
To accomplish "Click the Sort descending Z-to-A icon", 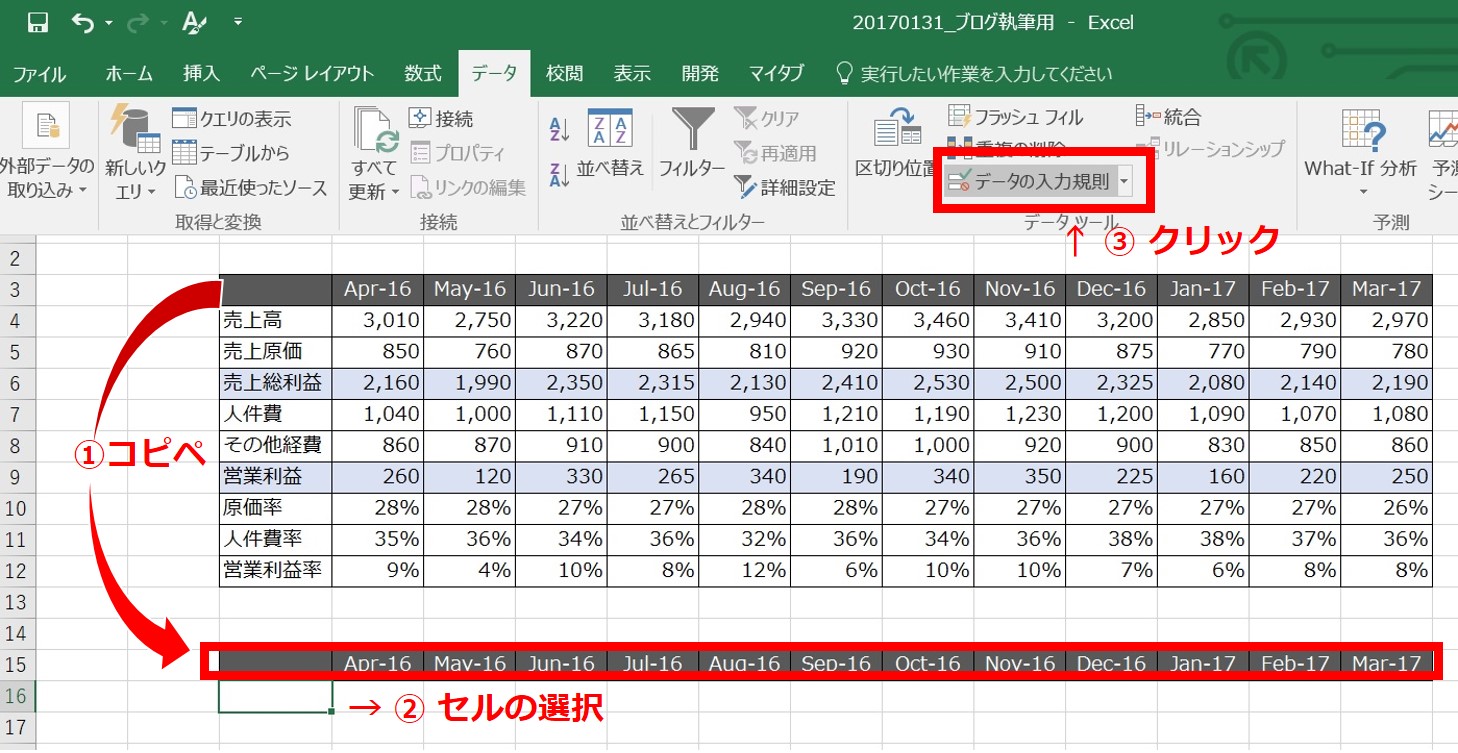I will 559,176.
